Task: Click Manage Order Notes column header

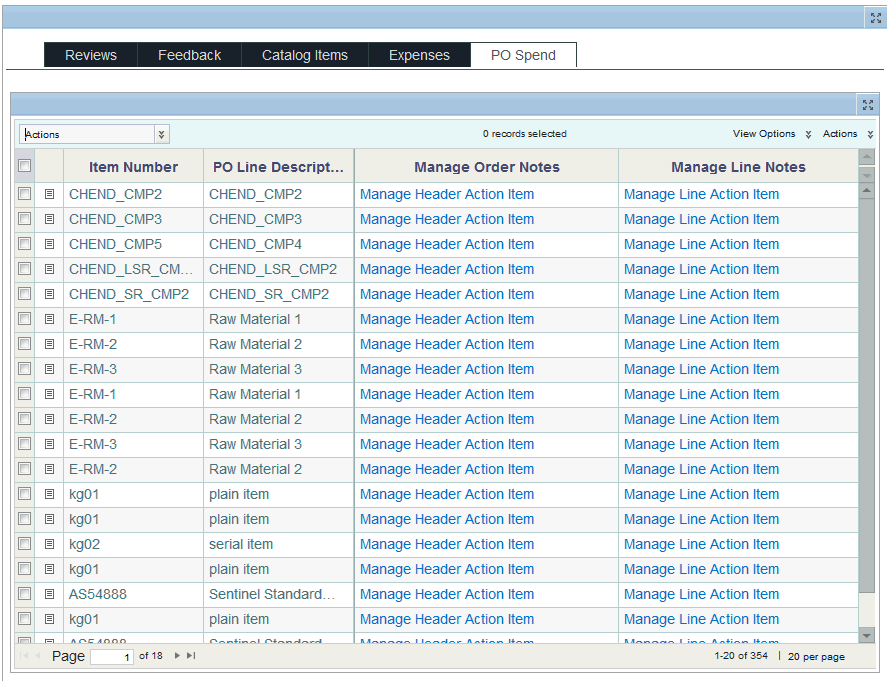Action: point(486,167)
